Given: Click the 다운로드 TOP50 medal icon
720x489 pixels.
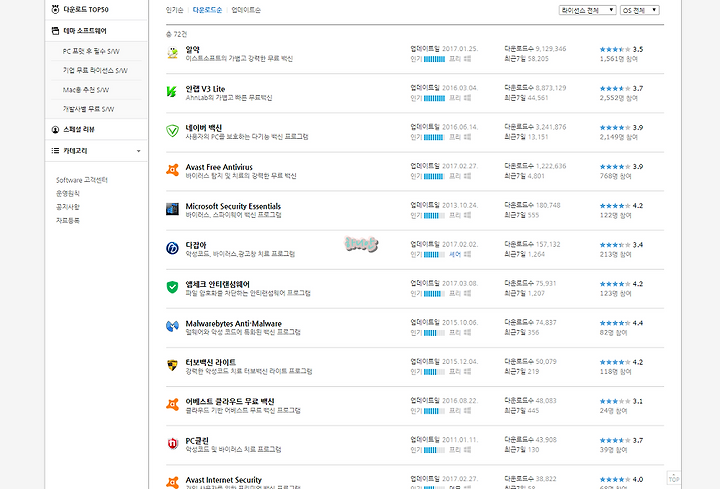Looking at the screenshot, I should pos(55,9).
